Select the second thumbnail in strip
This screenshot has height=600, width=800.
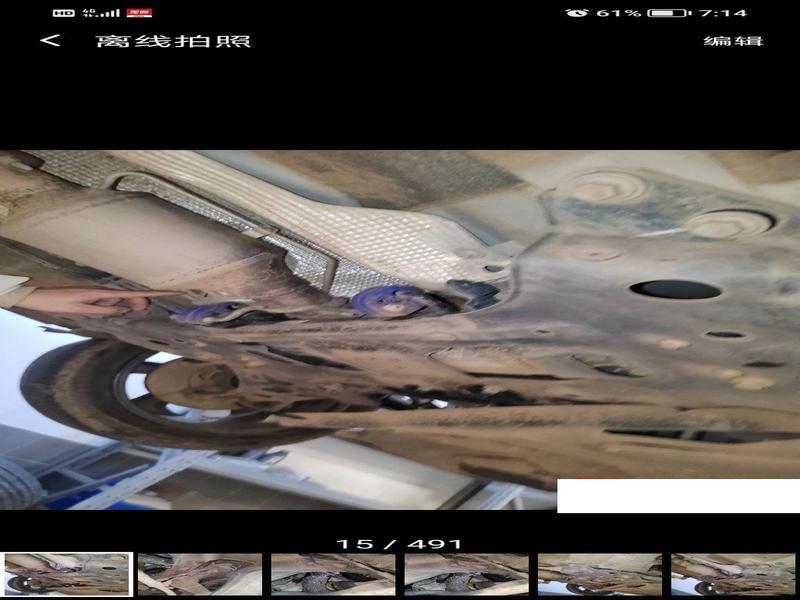pos(200,574)
